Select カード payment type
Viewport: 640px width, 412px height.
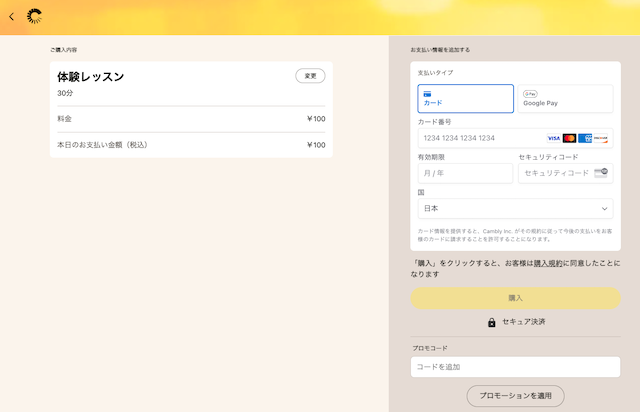465,98
